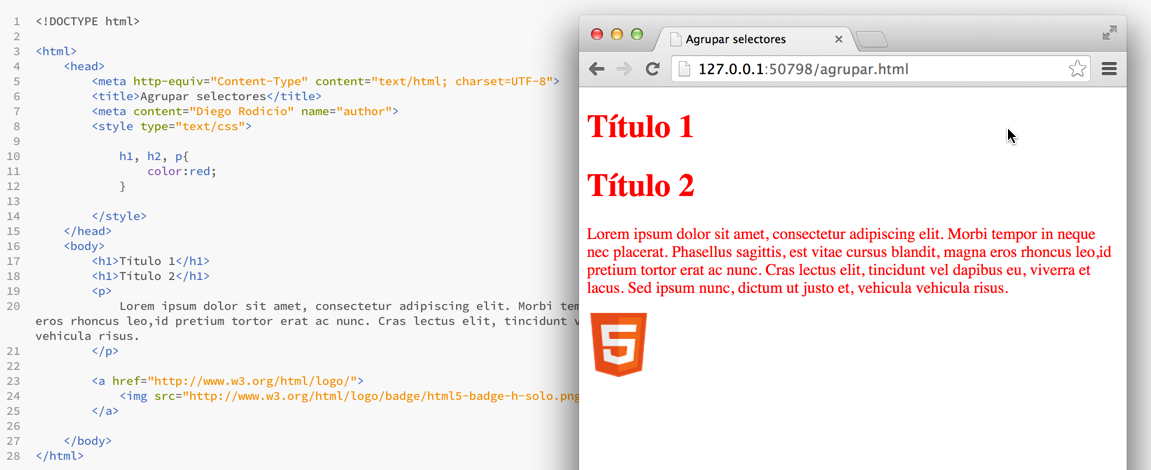Click the browser back arrow
Viewport: 1151px width, 470px height.
coord(597,69)
